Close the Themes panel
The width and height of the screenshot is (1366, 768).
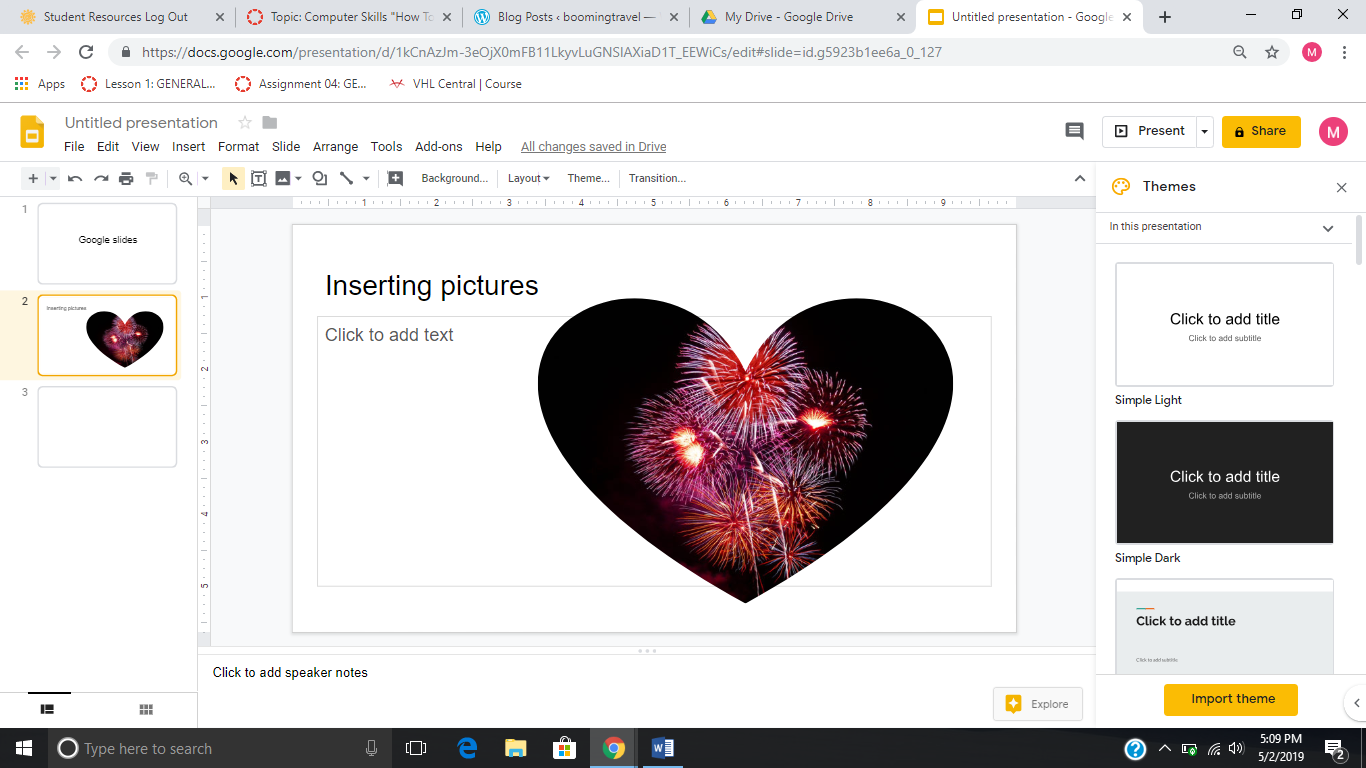click(1341, 187)
